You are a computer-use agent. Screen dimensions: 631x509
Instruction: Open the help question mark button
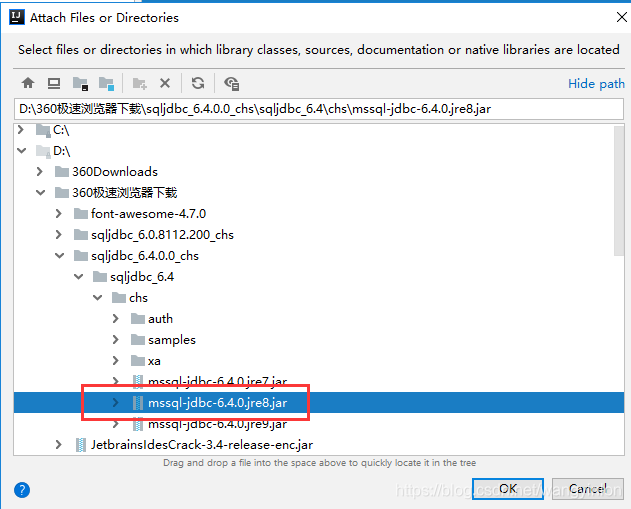pos(22,490)
